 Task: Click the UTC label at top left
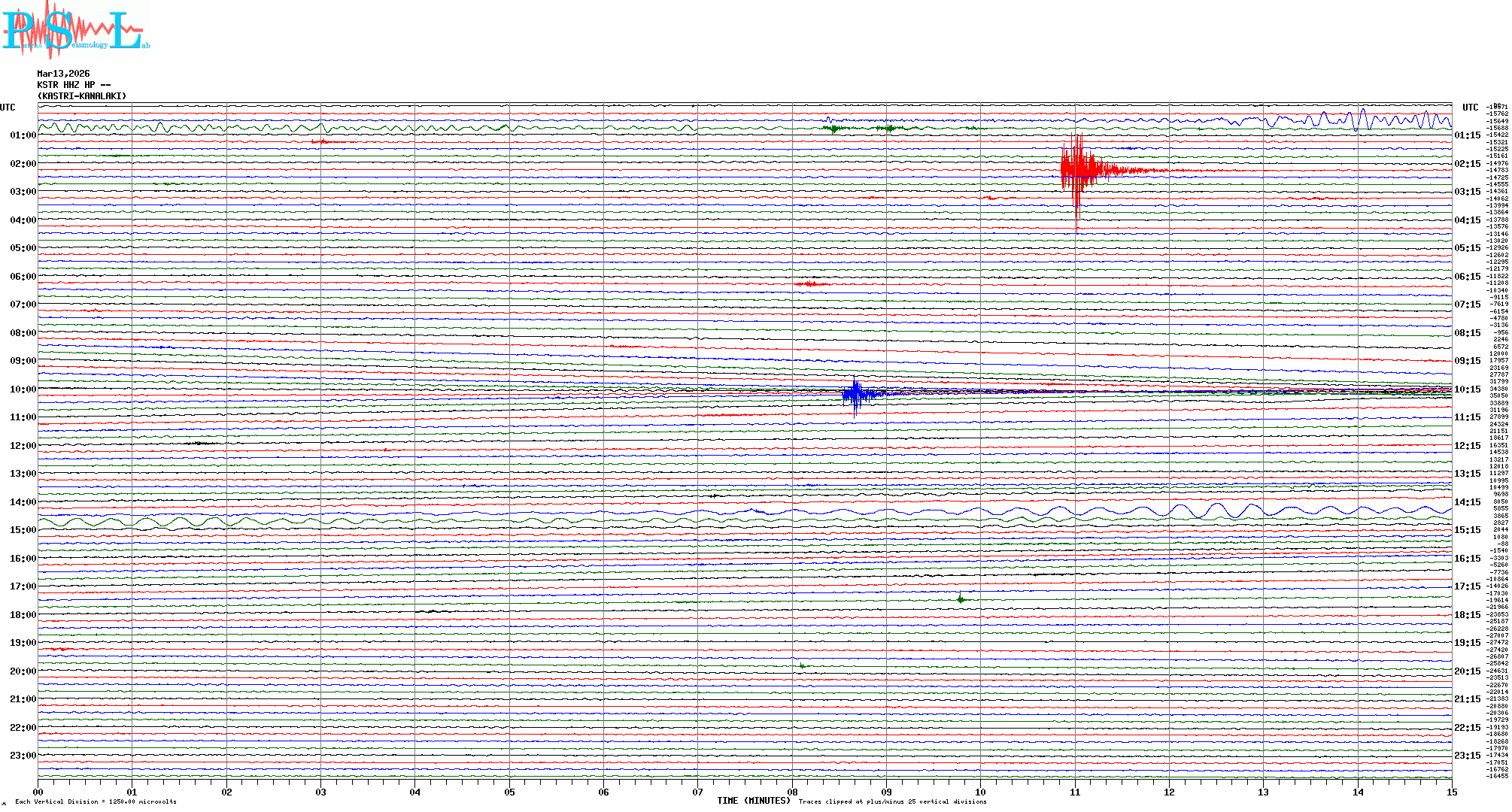point(8,108)
